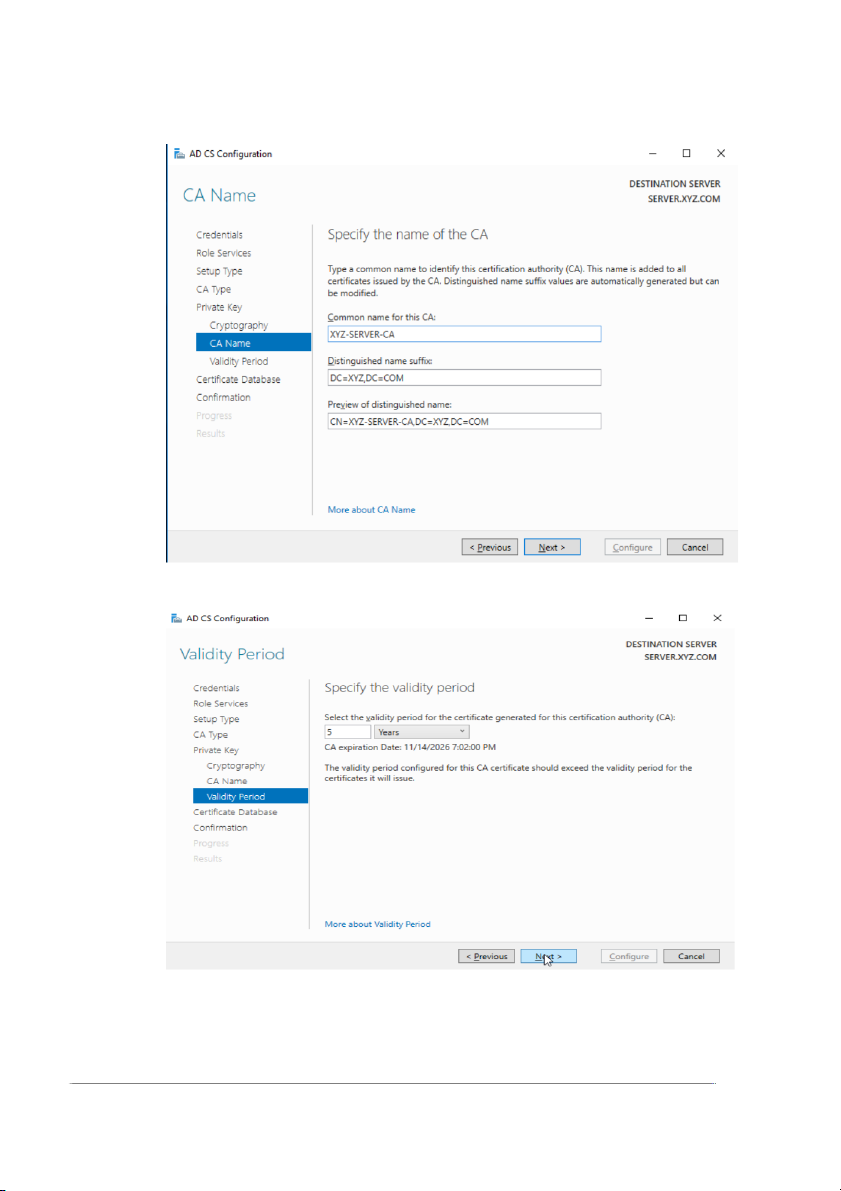Click Cancel button in Validity Period window
This screenshot has height=1191, width=841.
[x=691, y=956]
